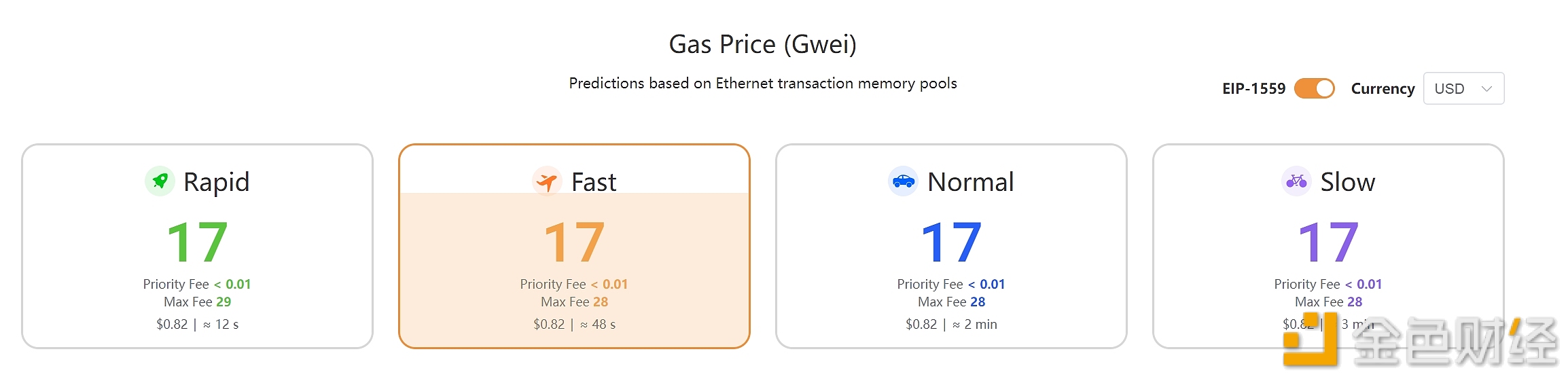The width and height of the screenshot is (1568, 377).
Task: Select the Rapid gas price card
Action: click(197, 246)
